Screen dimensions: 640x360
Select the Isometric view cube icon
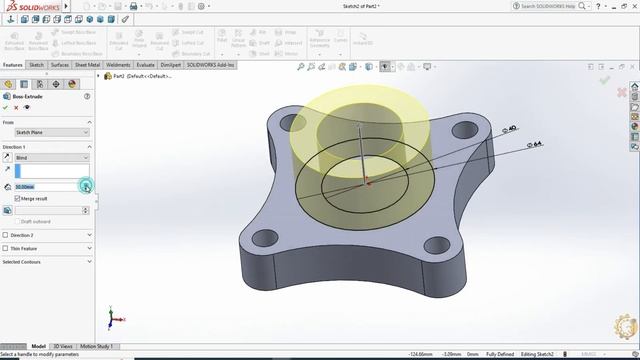(89, 19)
